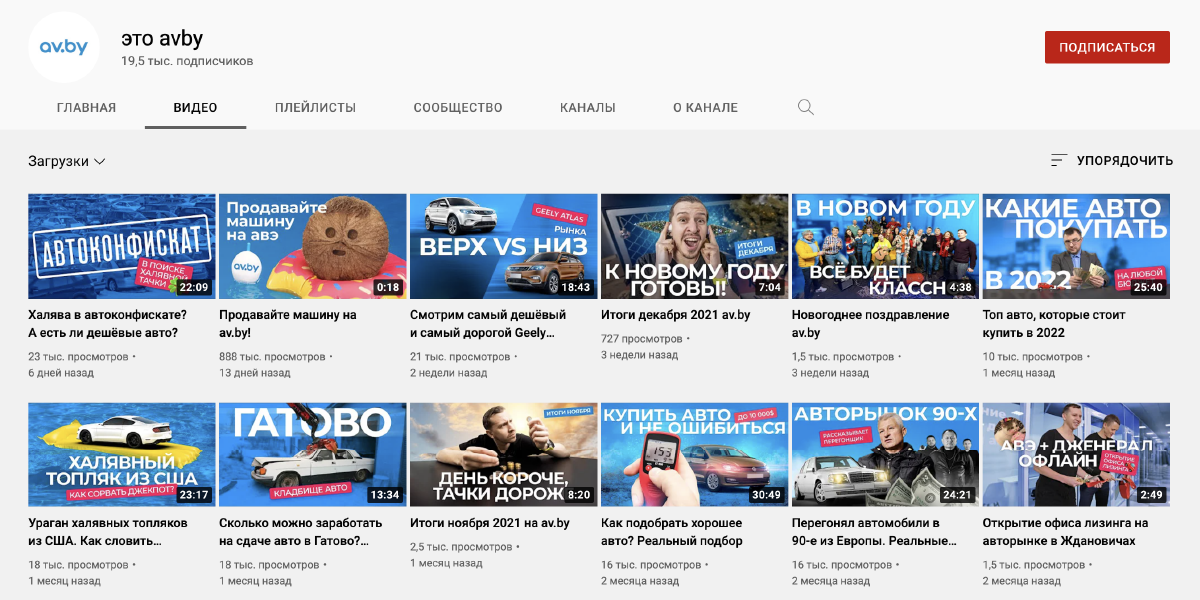Open the title Открытие офиса лизинга
The height and width of the screenshot is (600, 1200).
(x=1066, y=532)
